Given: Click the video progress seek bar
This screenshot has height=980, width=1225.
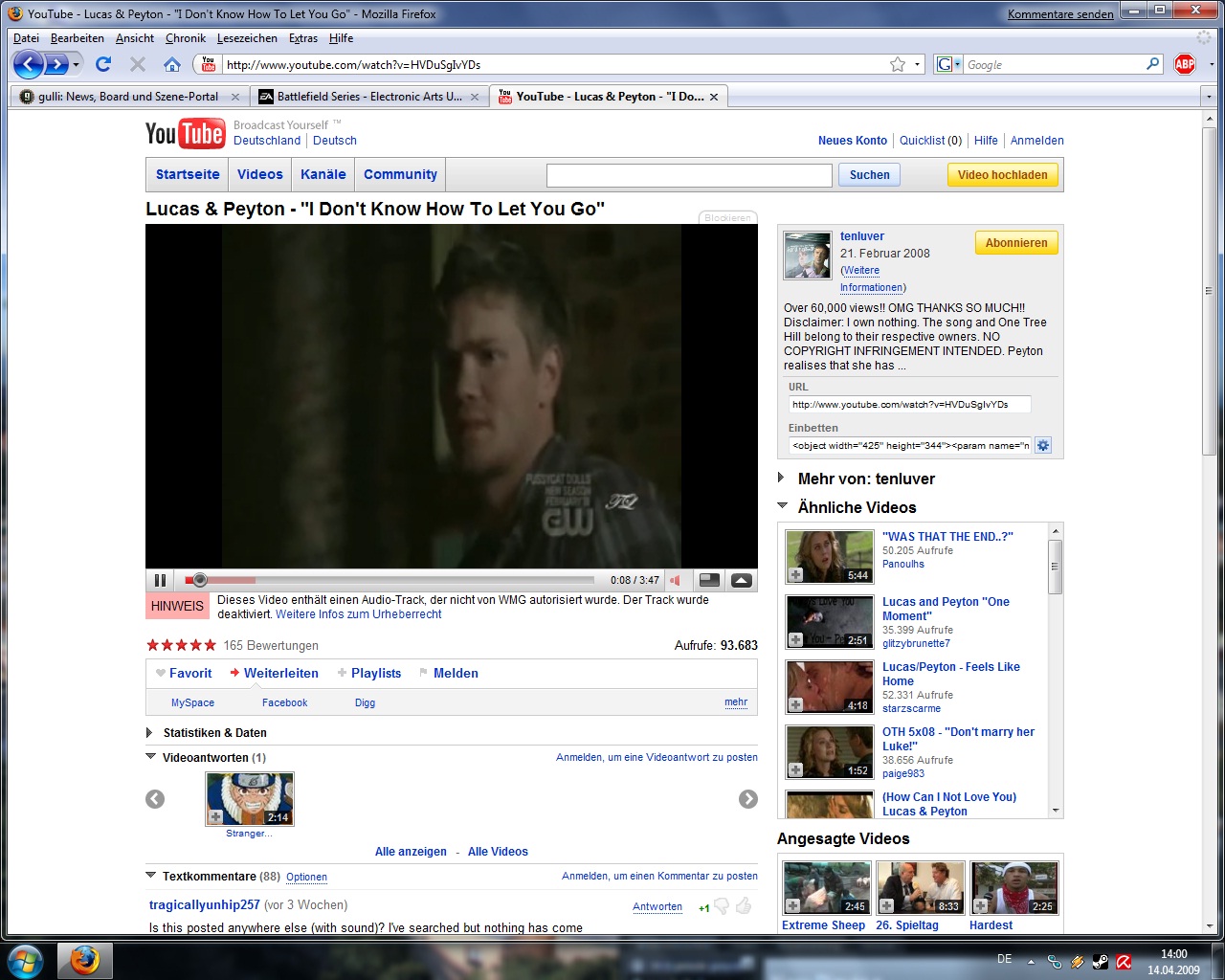Looking at the screenshot, I should (x=390, y=580).
